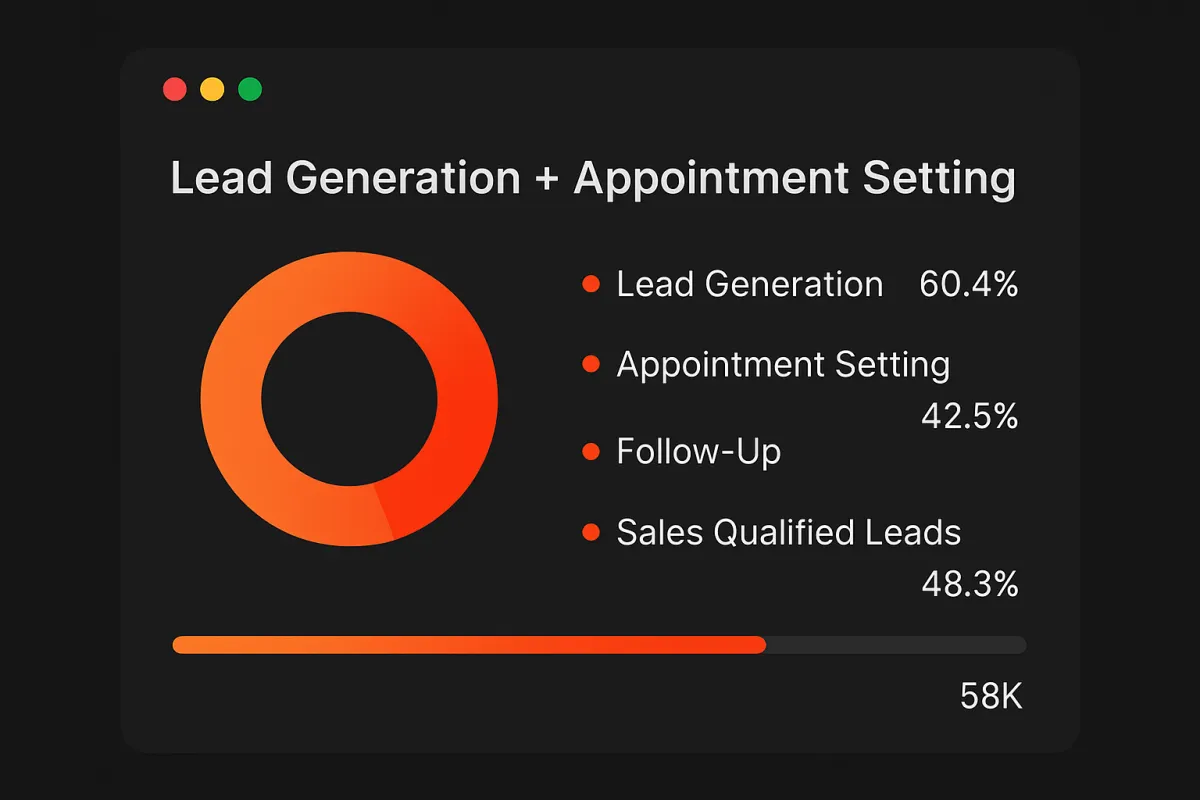The height and width of the screenshot is (800, 1200).
Task: Select the Lead Generation legend label
Action: point(750,285)
